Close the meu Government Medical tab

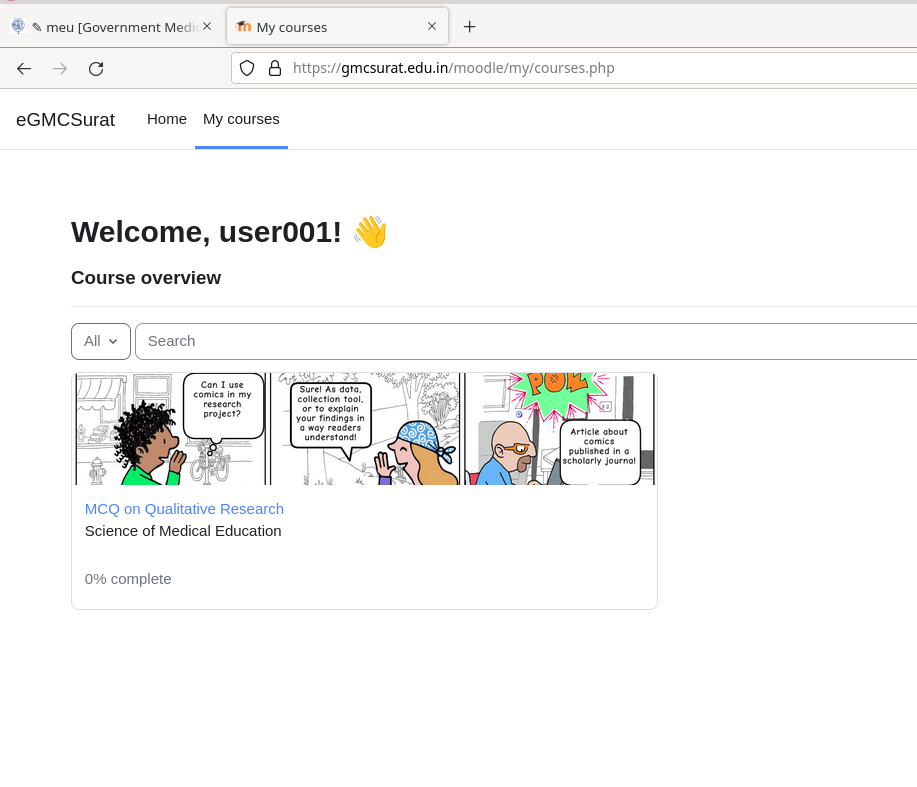coord(207,27)
